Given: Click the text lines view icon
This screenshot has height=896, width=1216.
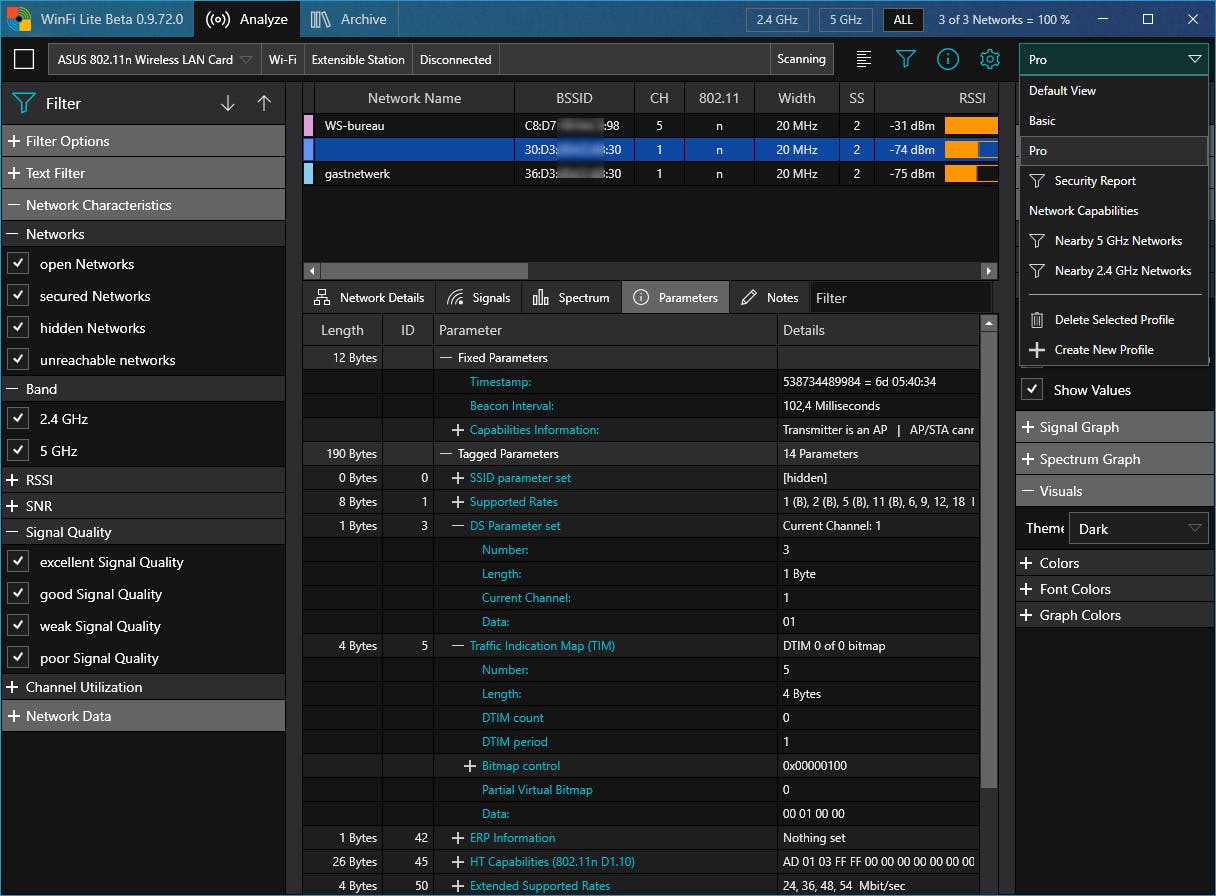Looking at the screenshot, I should (864, 59).
